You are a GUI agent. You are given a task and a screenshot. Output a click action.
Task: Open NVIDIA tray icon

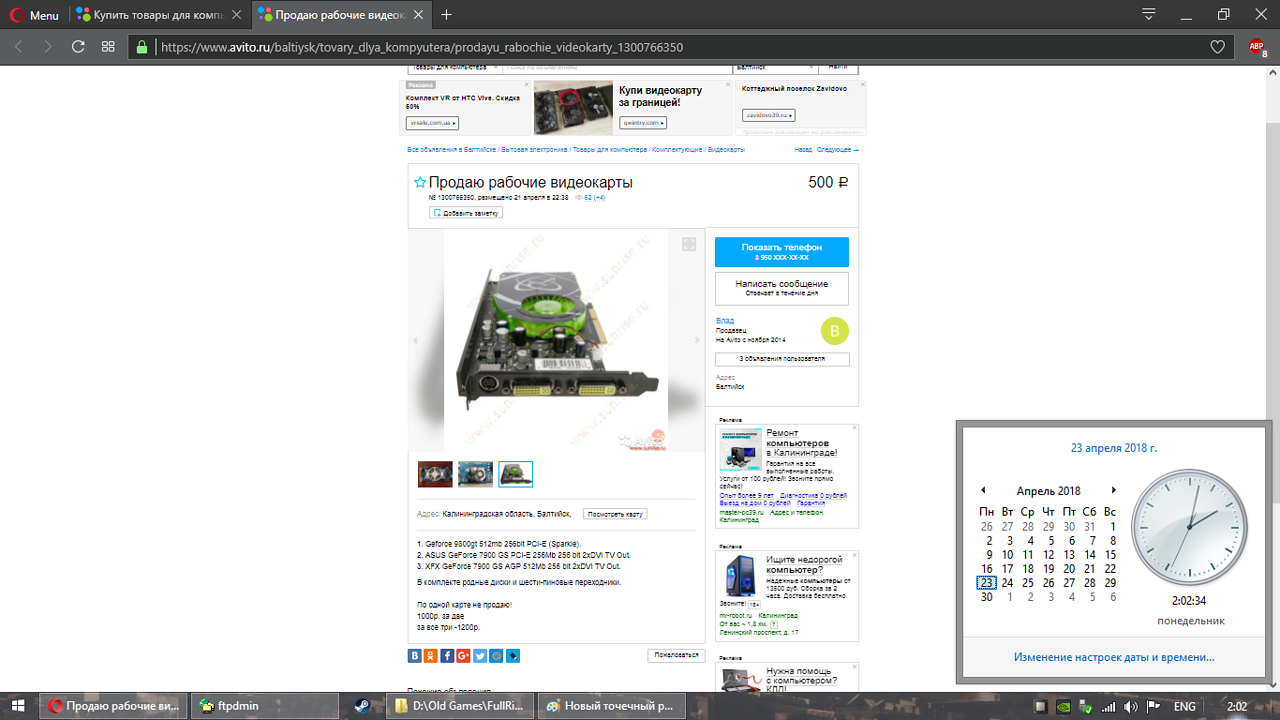[1064, 706]
